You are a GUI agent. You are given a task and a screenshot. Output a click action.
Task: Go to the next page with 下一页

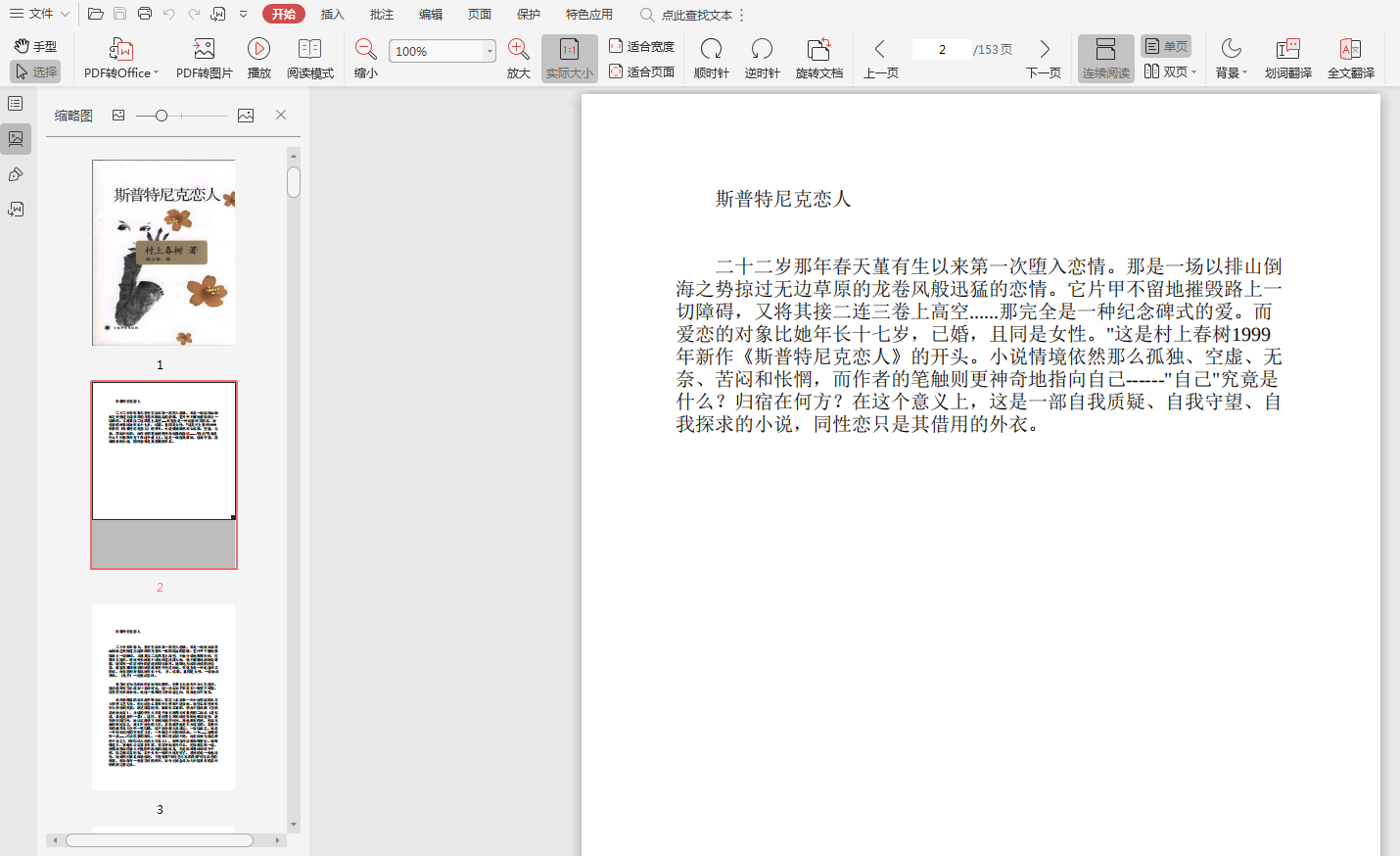(x=1044, y=59)
